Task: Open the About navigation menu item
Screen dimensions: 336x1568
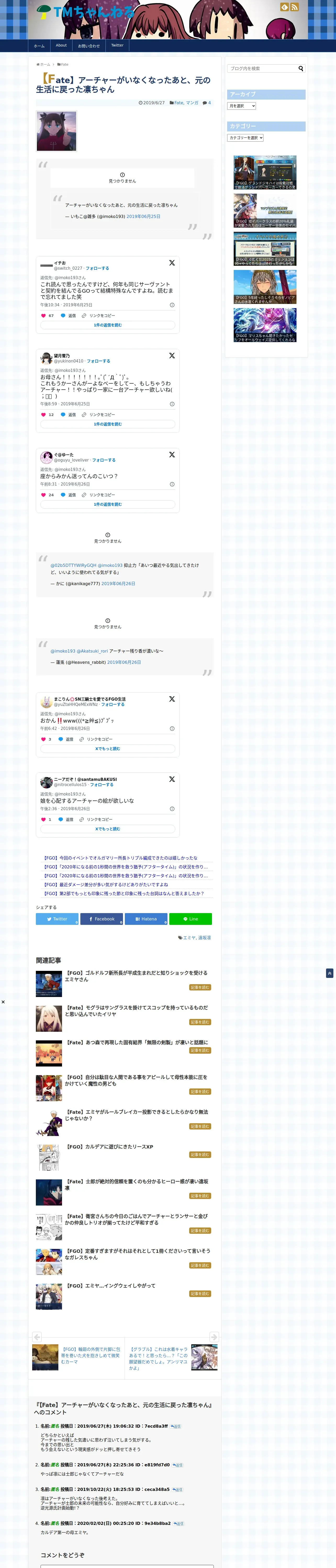Action: pos(61,46)
